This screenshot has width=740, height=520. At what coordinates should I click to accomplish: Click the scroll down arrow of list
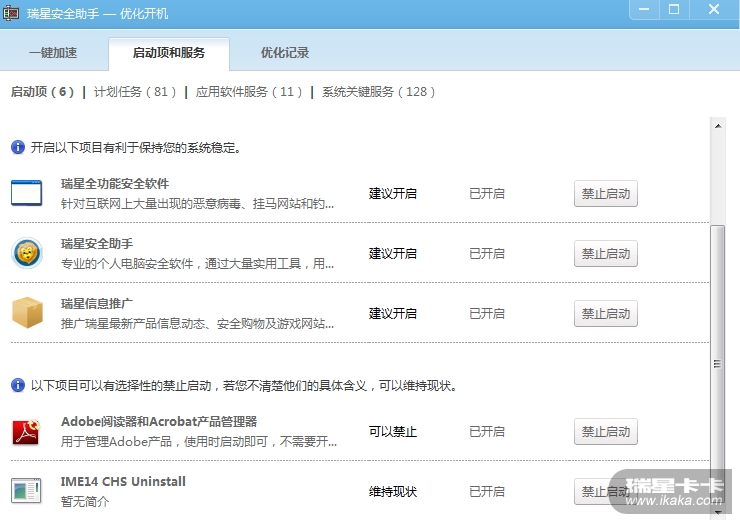click(718, 512)
